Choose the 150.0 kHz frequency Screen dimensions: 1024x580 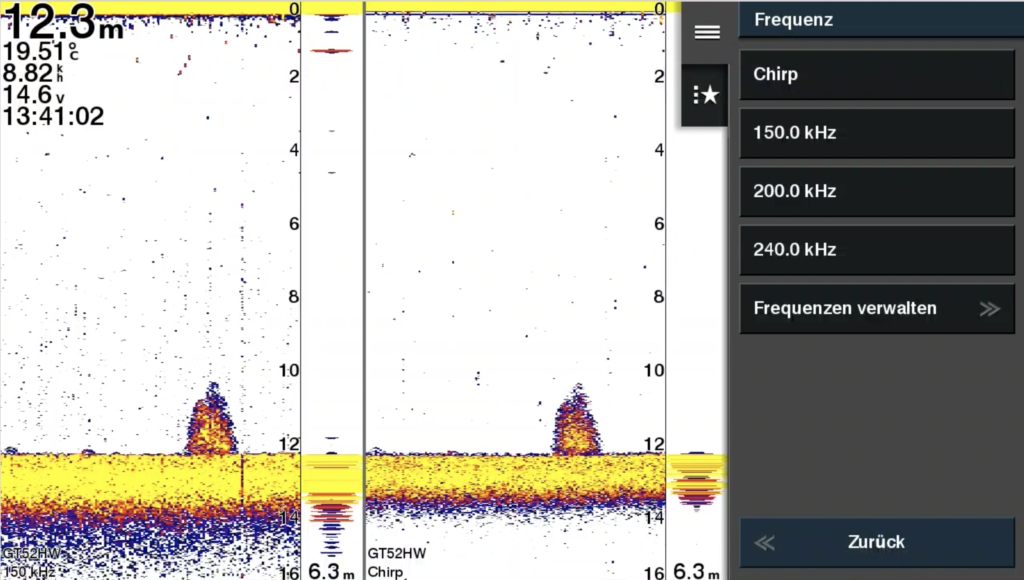[x=876, y=132]
